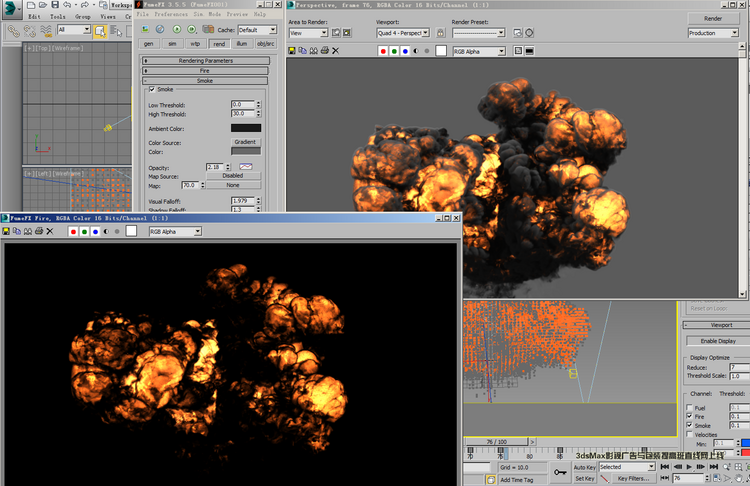The image size is (750, 486).
Task: Open the Viewport Quad 4 dropdown
Action: point(403,33)
